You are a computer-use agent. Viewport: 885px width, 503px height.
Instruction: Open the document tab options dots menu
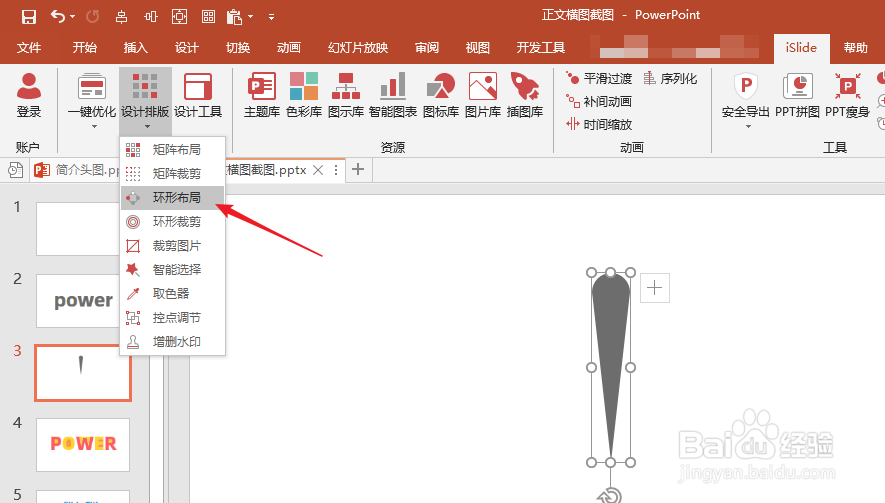coord(336,170)
